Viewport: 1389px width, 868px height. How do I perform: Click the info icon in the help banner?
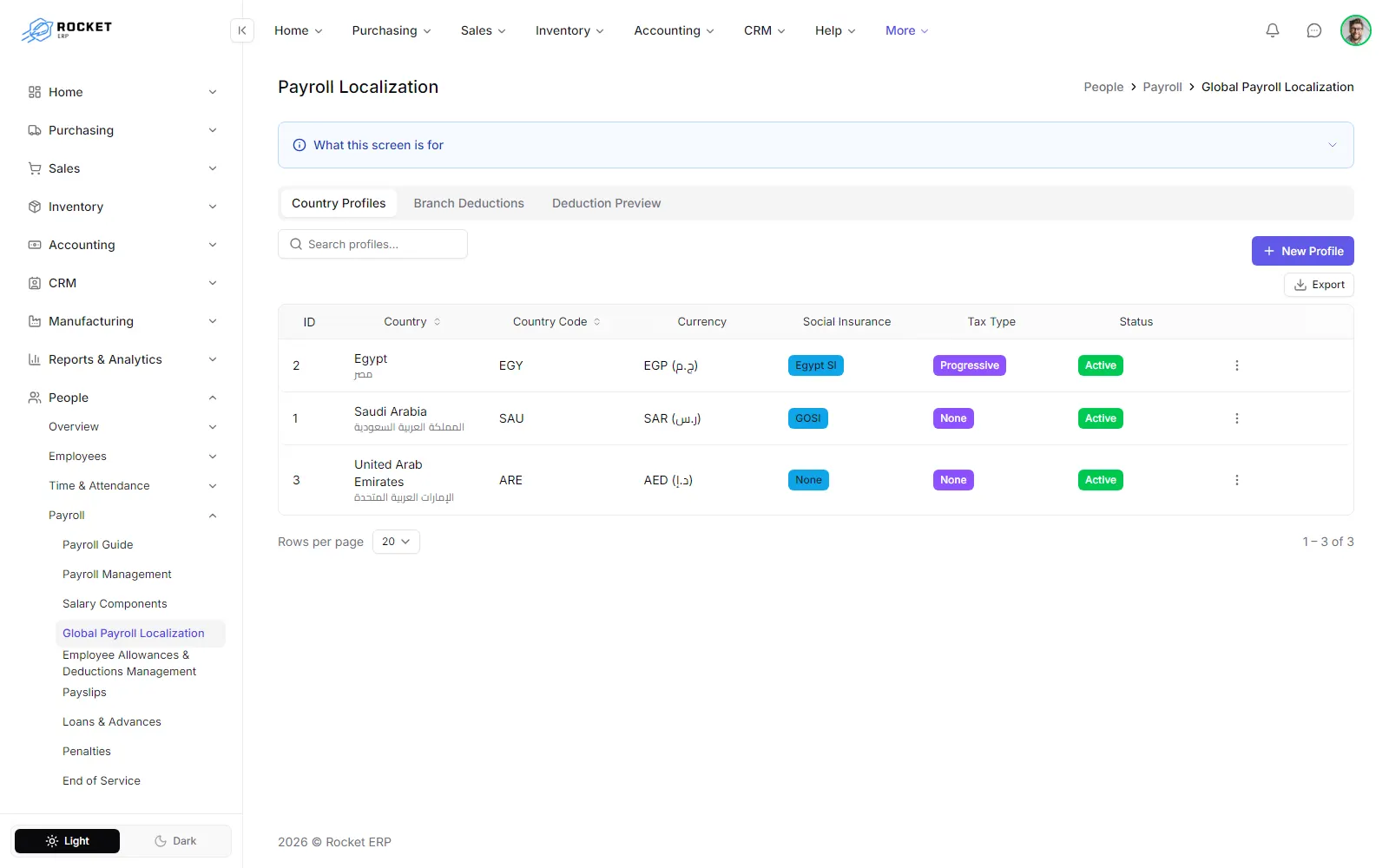tap(300, 145)
